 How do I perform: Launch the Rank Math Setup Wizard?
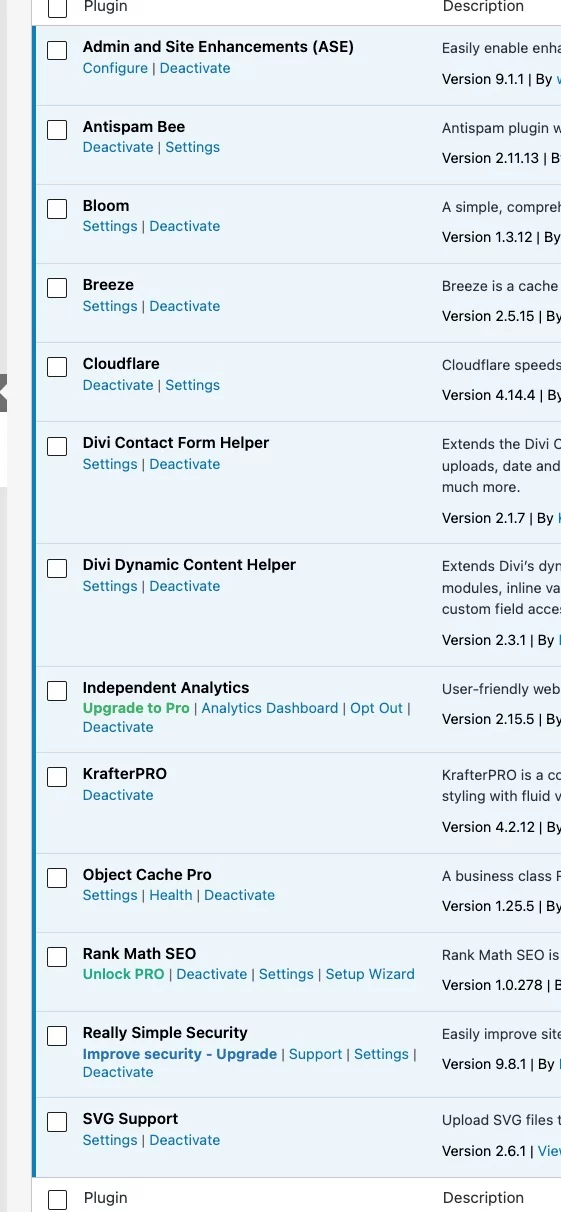click(x=370, y=974)
